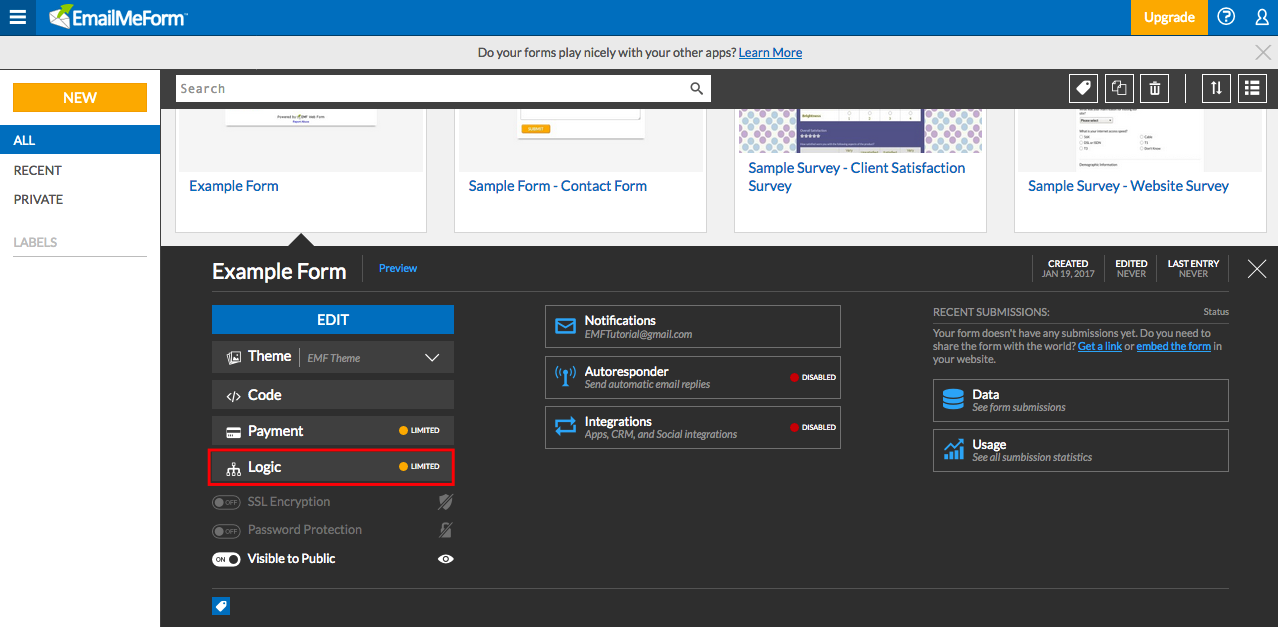Open the help question mark icon
The image size is (1278, 627).
pos(1226,17)
